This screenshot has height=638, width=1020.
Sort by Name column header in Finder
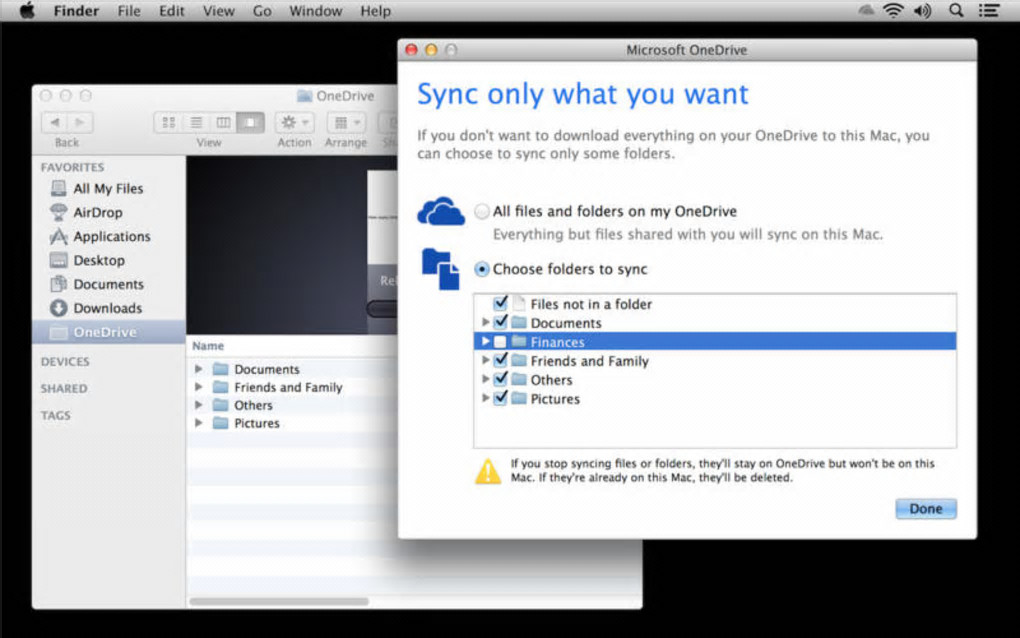208,346
